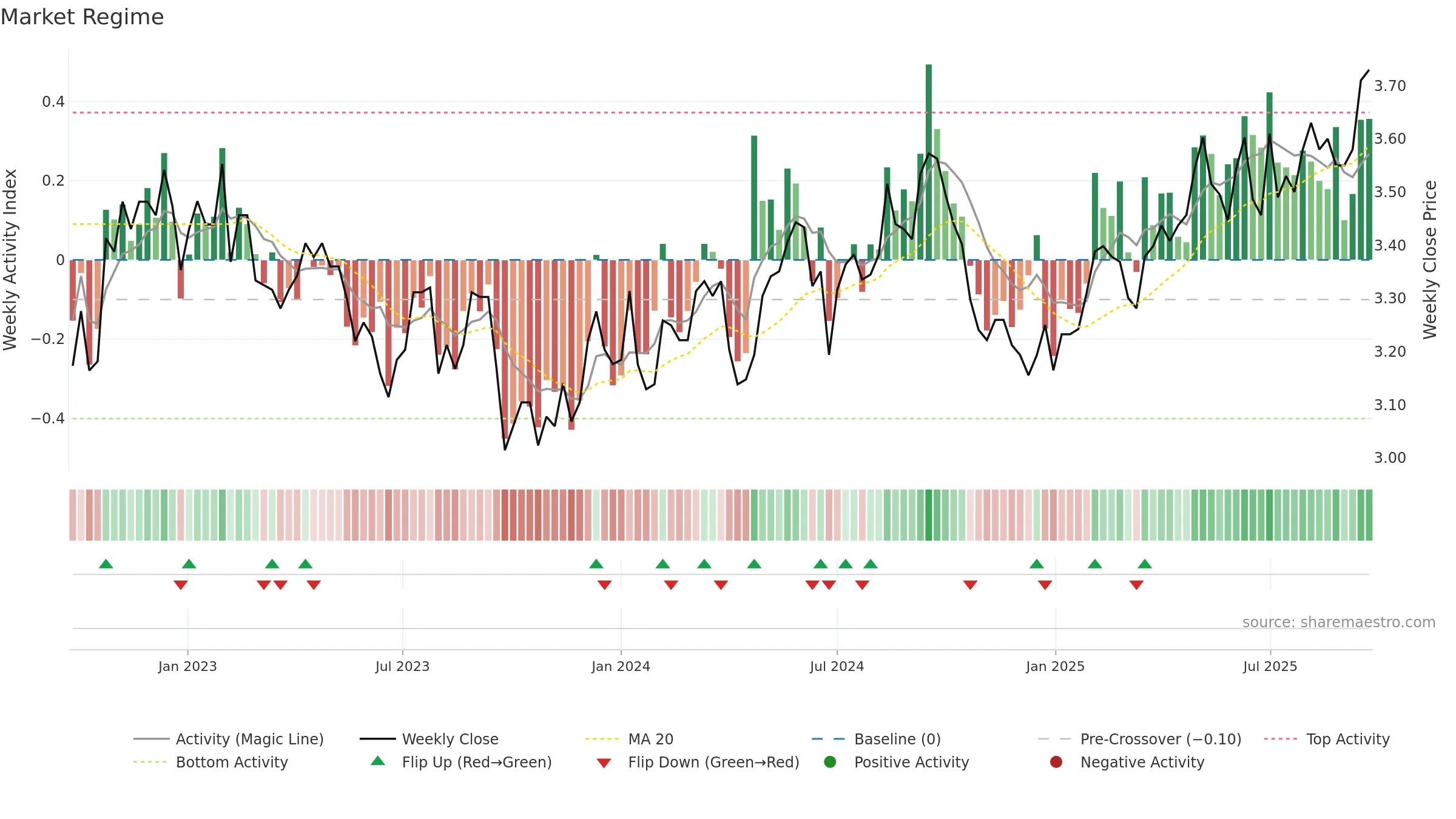Viewport: 1456px width, 819px height.
Task: Click the 3.00 price axis tick
Action: (x=1390, y=458)
